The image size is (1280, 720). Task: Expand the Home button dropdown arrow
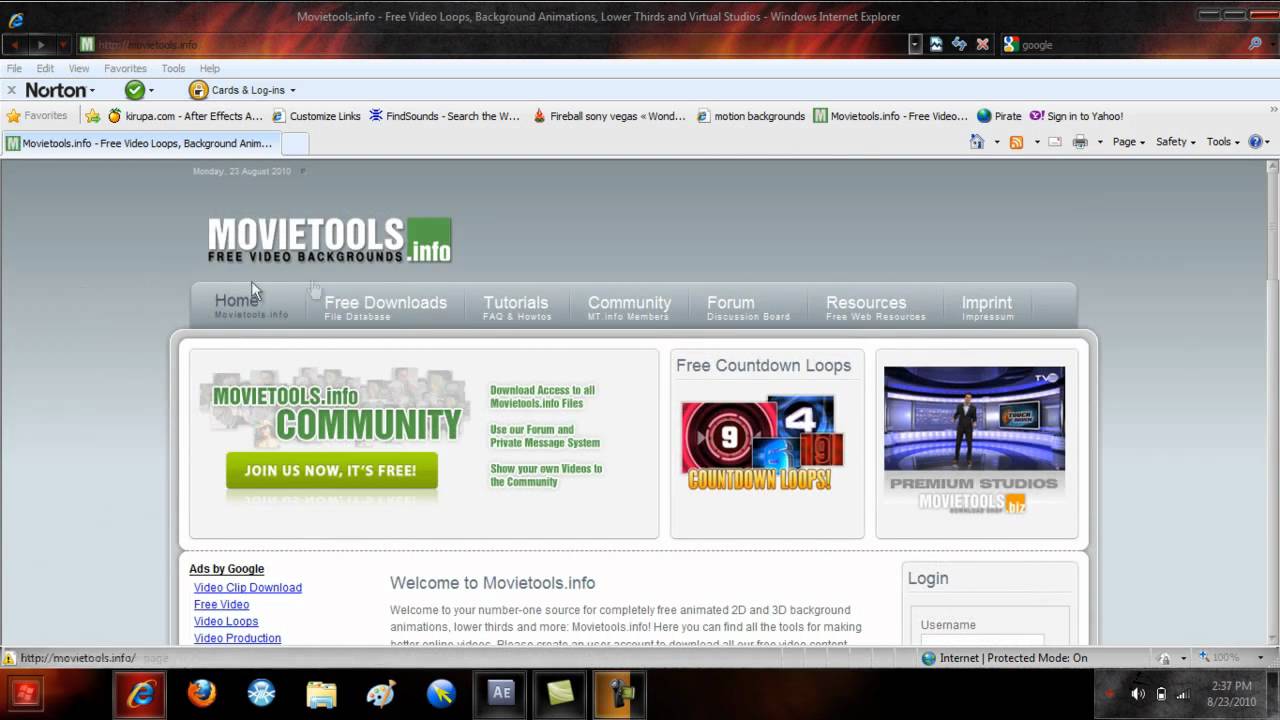(x=996, y=142)
